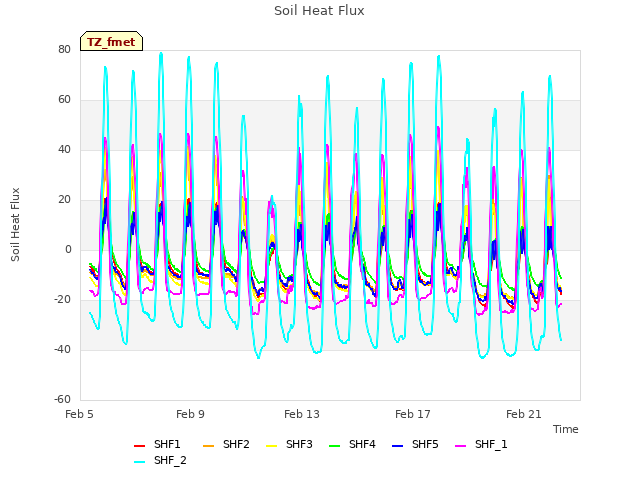Click the green SHF4 legend swatch

click(335, 446)
